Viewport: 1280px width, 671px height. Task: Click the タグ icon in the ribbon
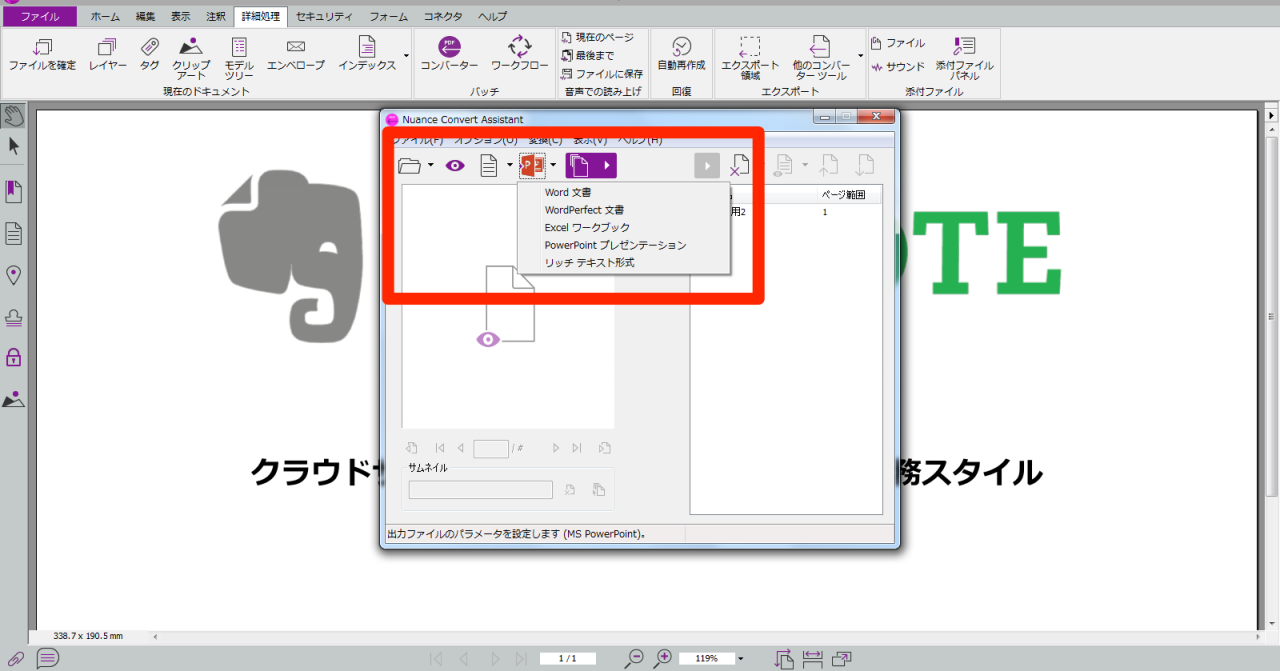pos(149,55)
